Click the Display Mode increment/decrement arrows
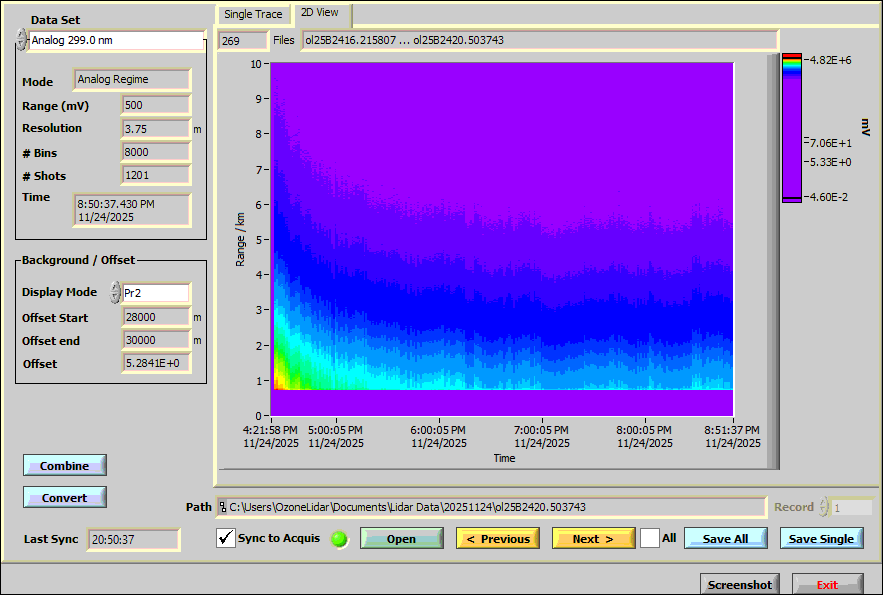This screenshot has height=595, width=883. coord(115,293)
